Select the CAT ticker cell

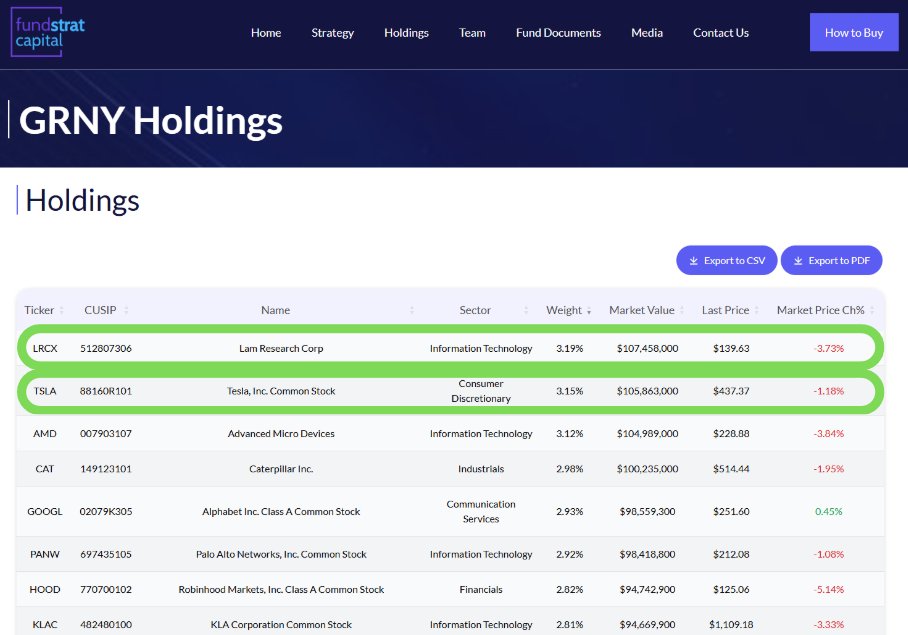(x=45, y=469)
